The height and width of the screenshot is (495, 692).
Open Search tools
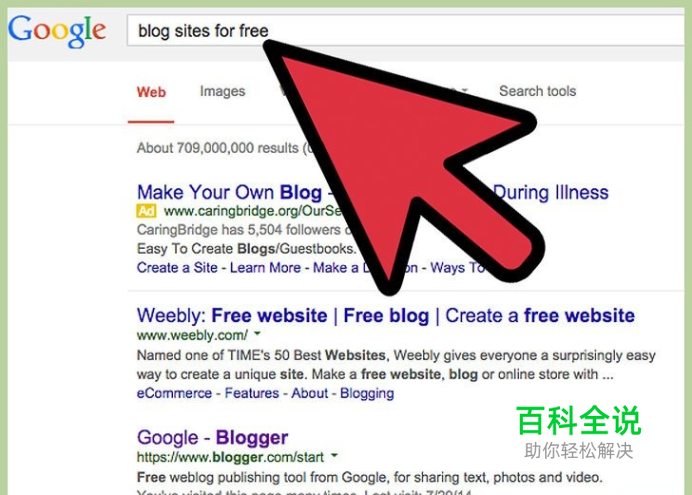538,91
